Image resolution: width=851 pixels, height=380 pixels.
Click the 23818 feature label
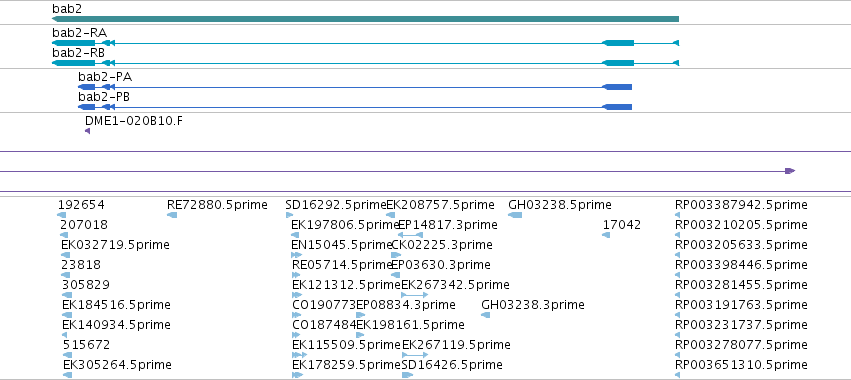[x=81, y=264]
